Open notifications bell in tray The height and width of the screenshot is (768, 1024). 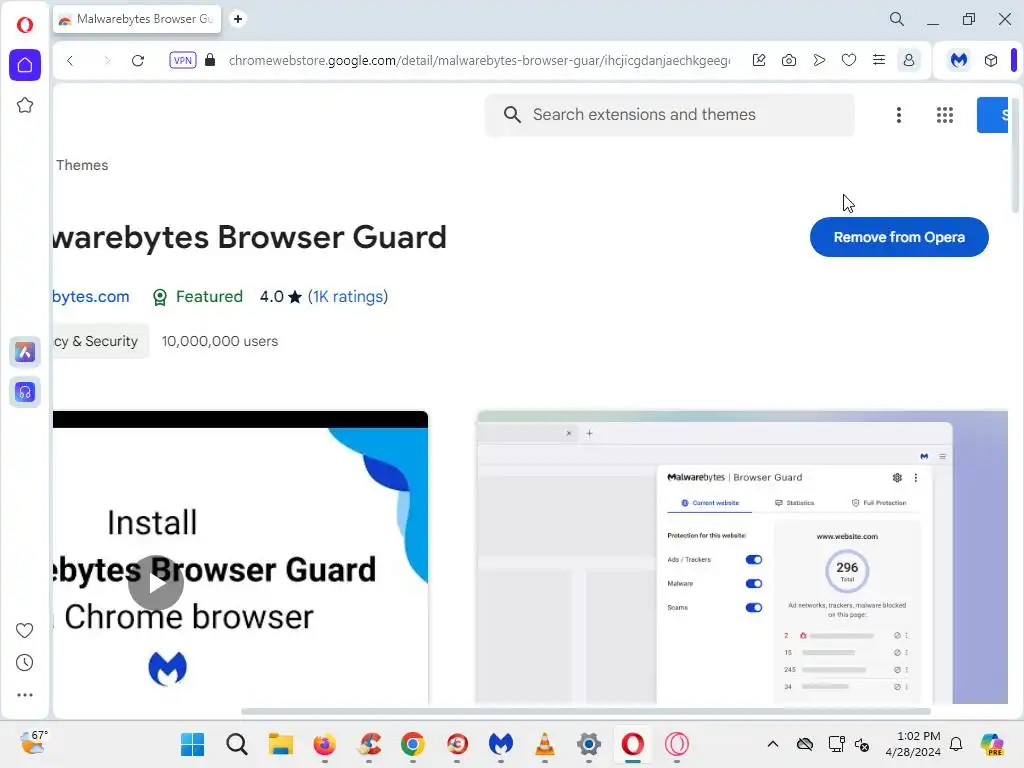click(x=956, y=744)
